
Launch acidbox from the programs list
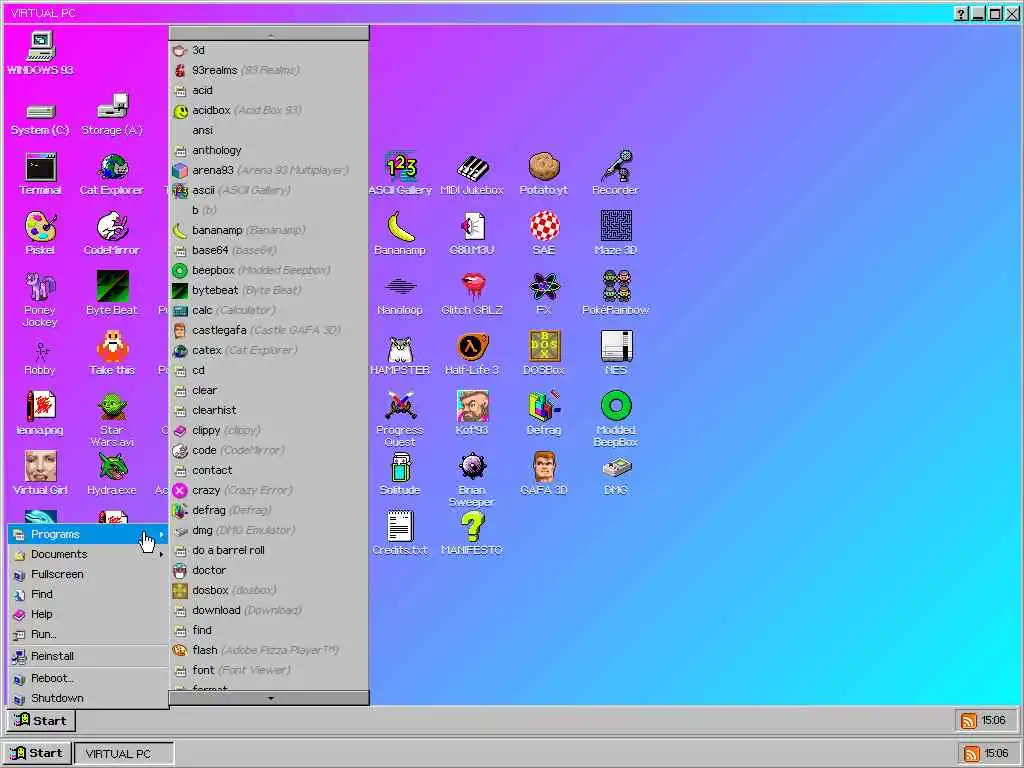click(x=268, y=110)
